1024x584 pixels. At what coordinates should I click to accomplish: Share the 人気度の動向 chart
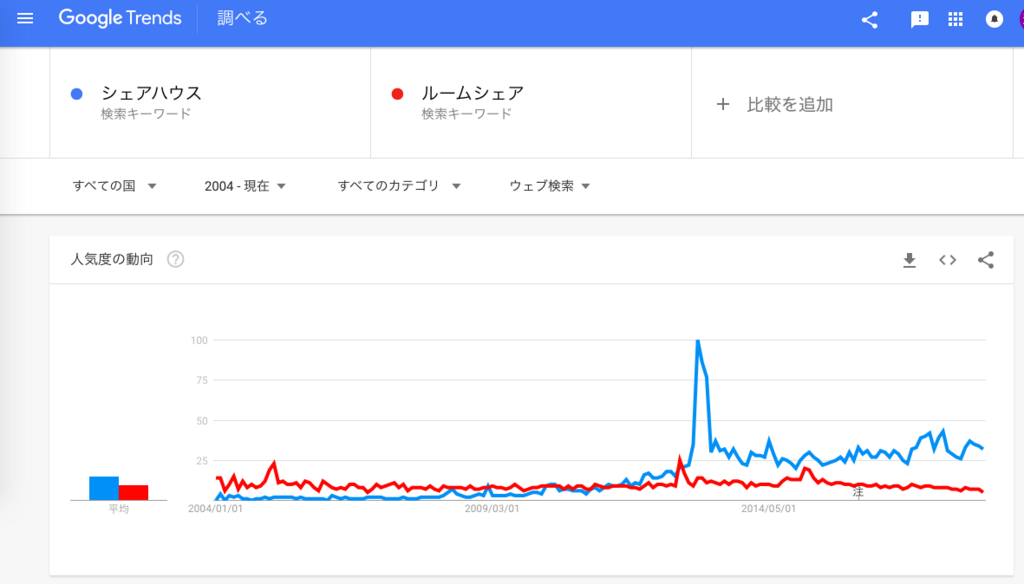986,260
